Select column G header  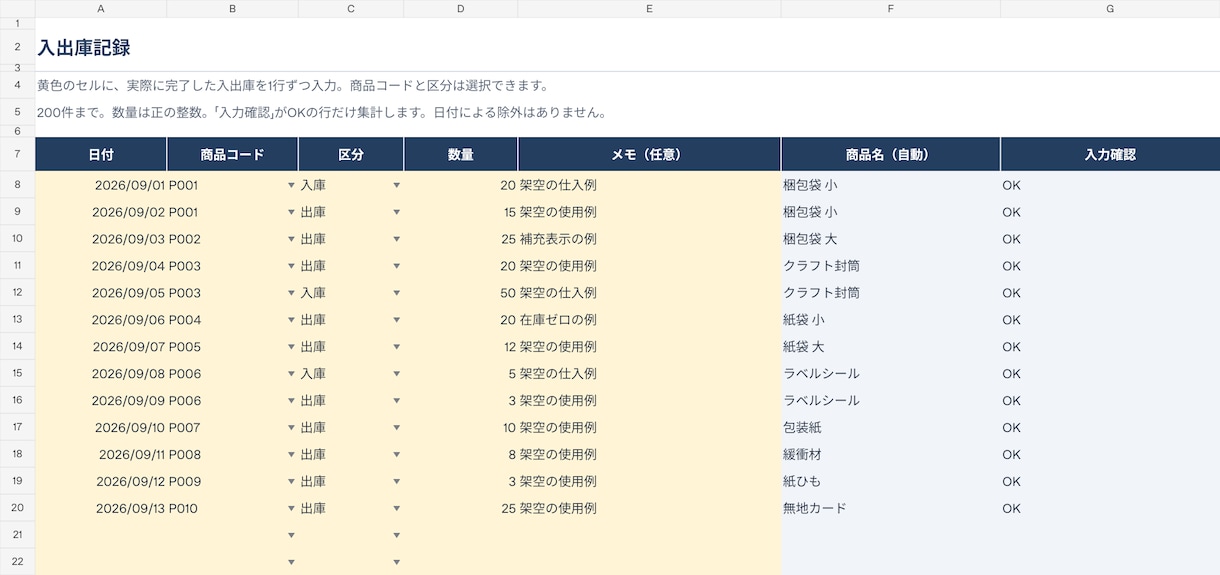click(x=1110, y=8)
